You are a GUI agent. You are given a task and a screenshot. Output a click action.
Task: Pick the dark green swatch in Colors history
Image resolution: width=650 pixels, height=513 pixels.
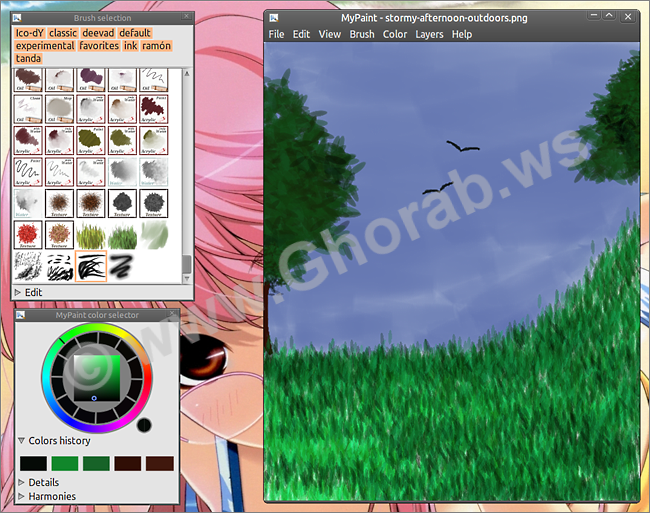click(96, 463)
